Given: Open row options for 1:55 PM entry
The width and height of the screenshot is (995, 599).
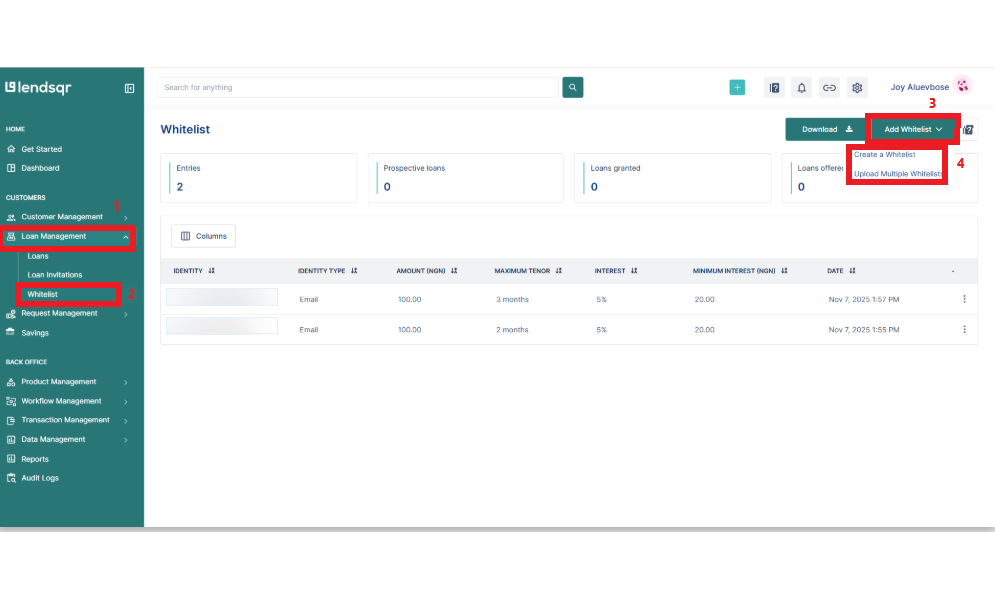Looking at the screenshot, I should point(964,329).
